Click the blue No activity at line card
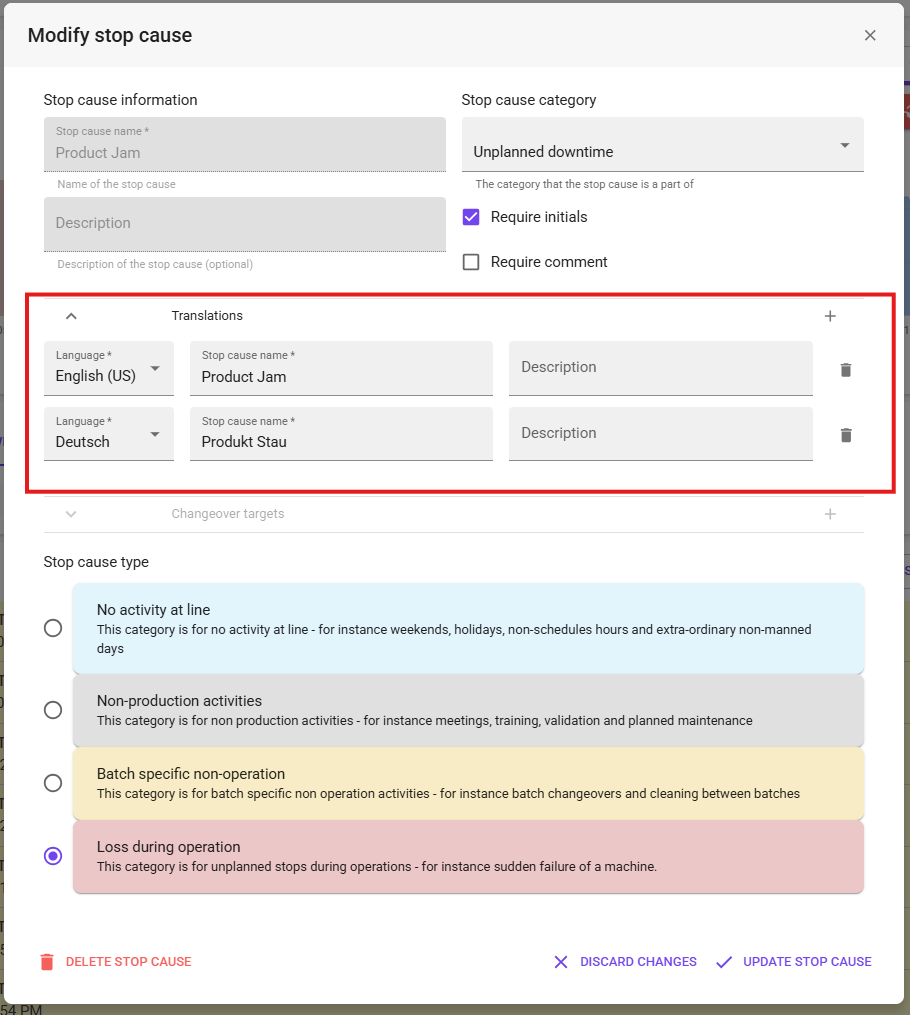Screen dimensions: 910x1015 (468, 629)
